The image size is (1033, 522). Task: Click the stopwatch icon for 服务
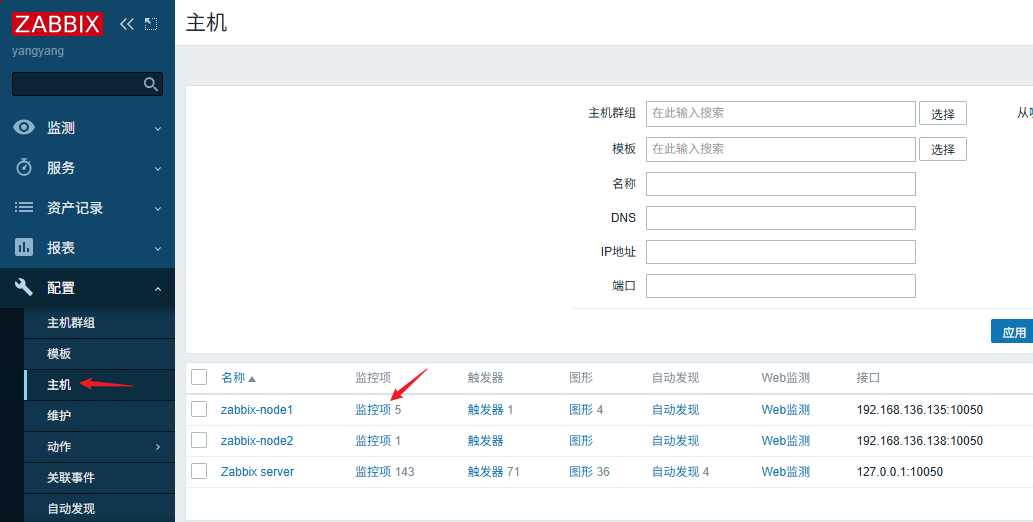point(24,167)
